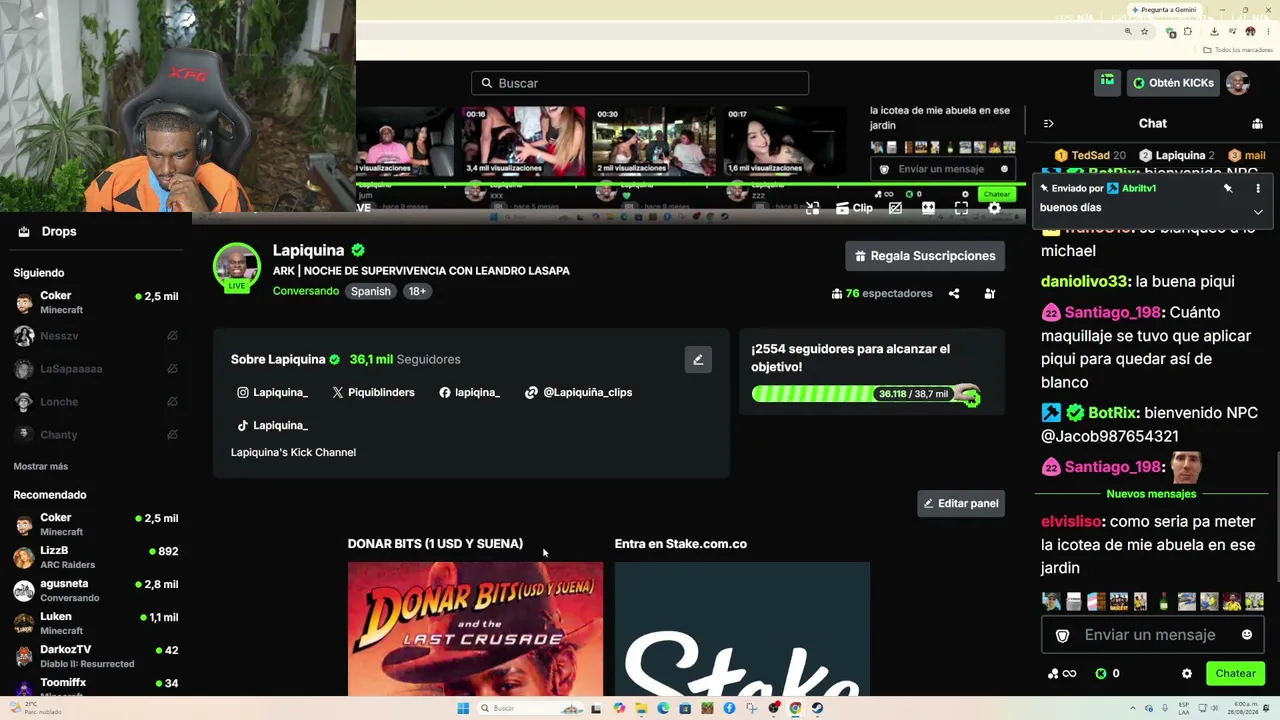
Task: Click the 18+ tag
Action: pyautogui.click(x=417, y=291)
